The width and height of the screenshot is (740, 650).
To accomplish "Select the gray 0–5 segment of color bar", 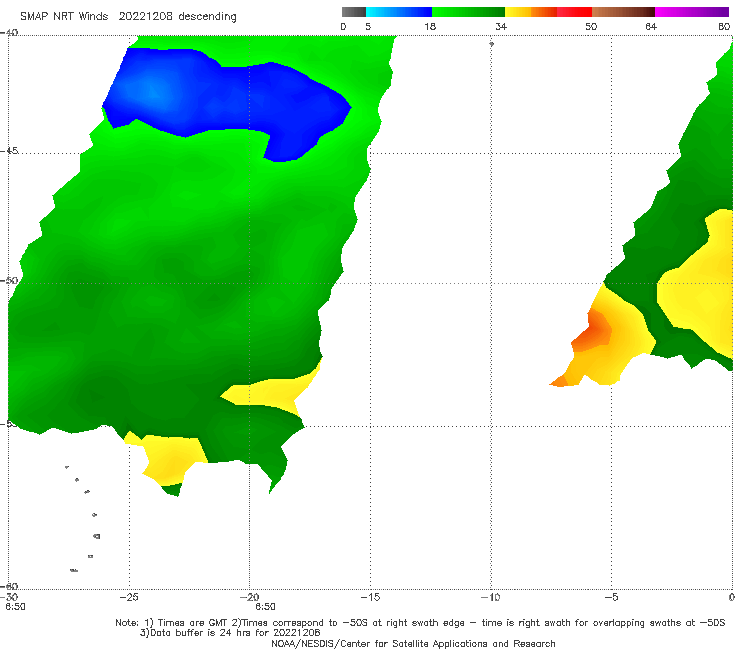I will click(353, 12).
